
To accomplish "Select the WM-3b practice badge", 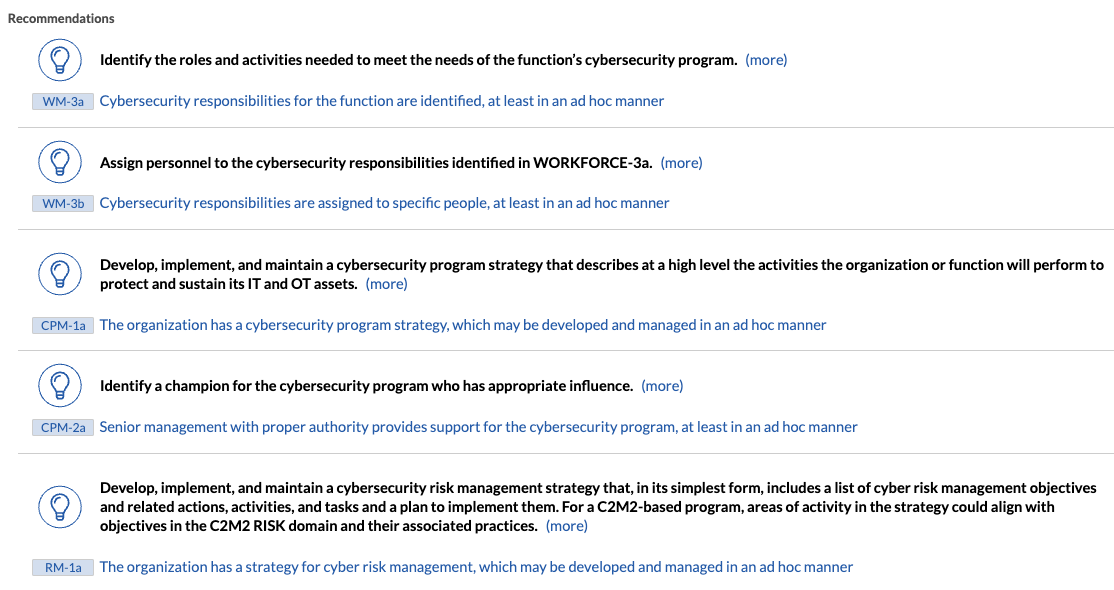I will tap(63, 203).
